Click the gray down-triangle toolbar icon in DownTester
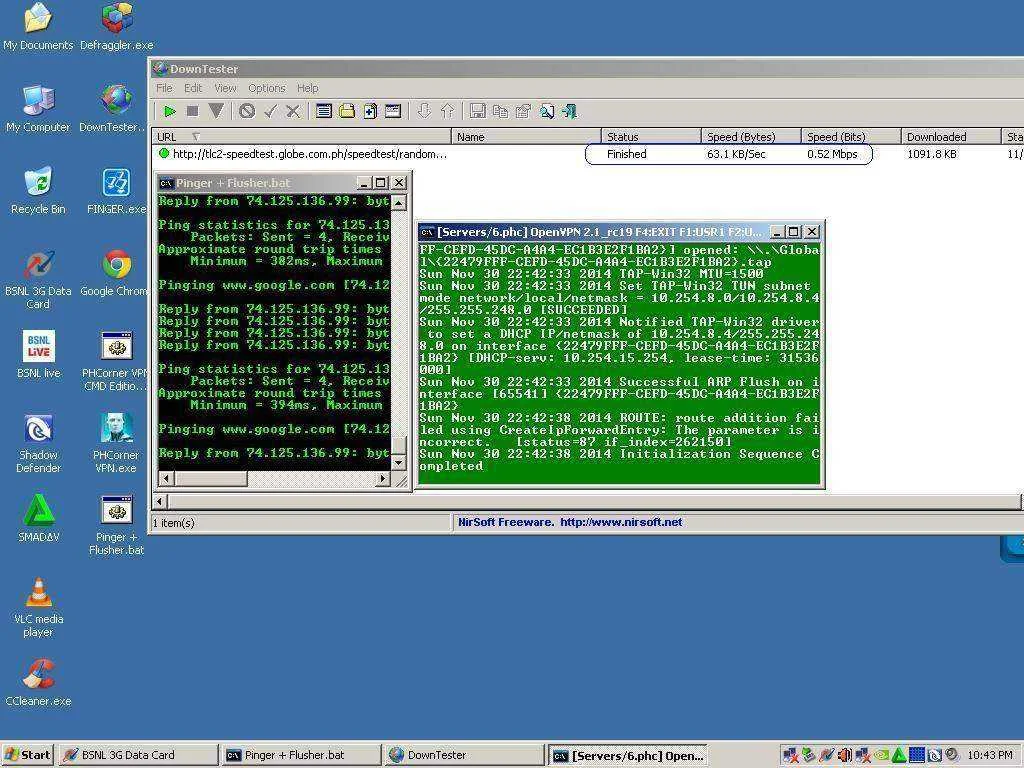 coord(216,111)
